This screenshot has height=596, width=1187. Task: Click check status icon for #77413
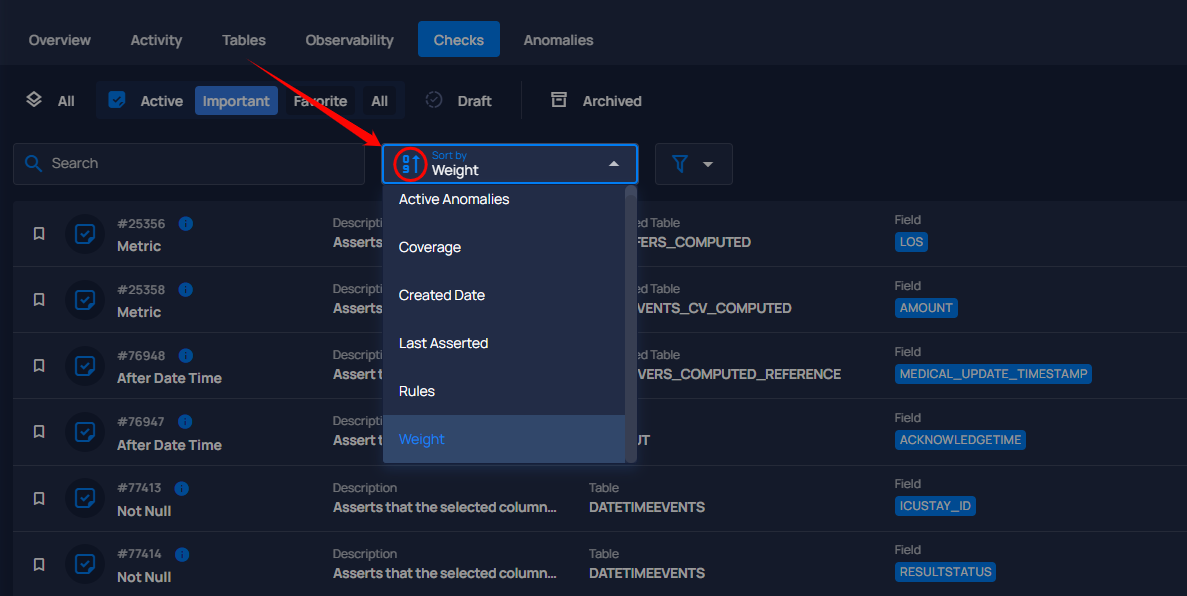[x=85, y=498]
